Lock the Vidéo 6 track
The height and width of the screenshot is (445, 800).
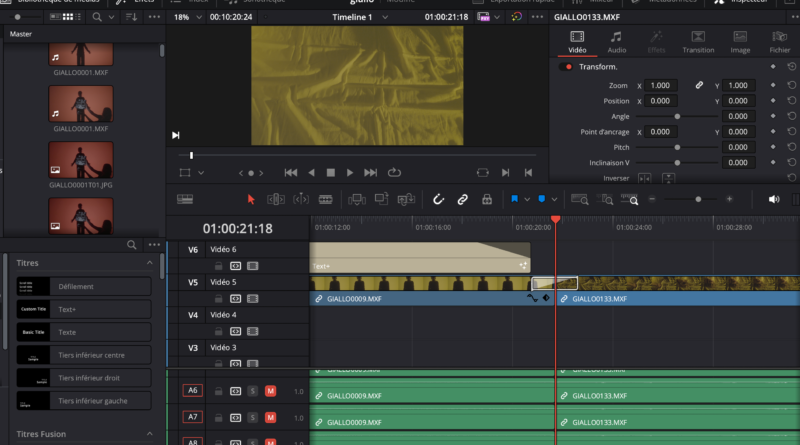click(x=218, y=266)
